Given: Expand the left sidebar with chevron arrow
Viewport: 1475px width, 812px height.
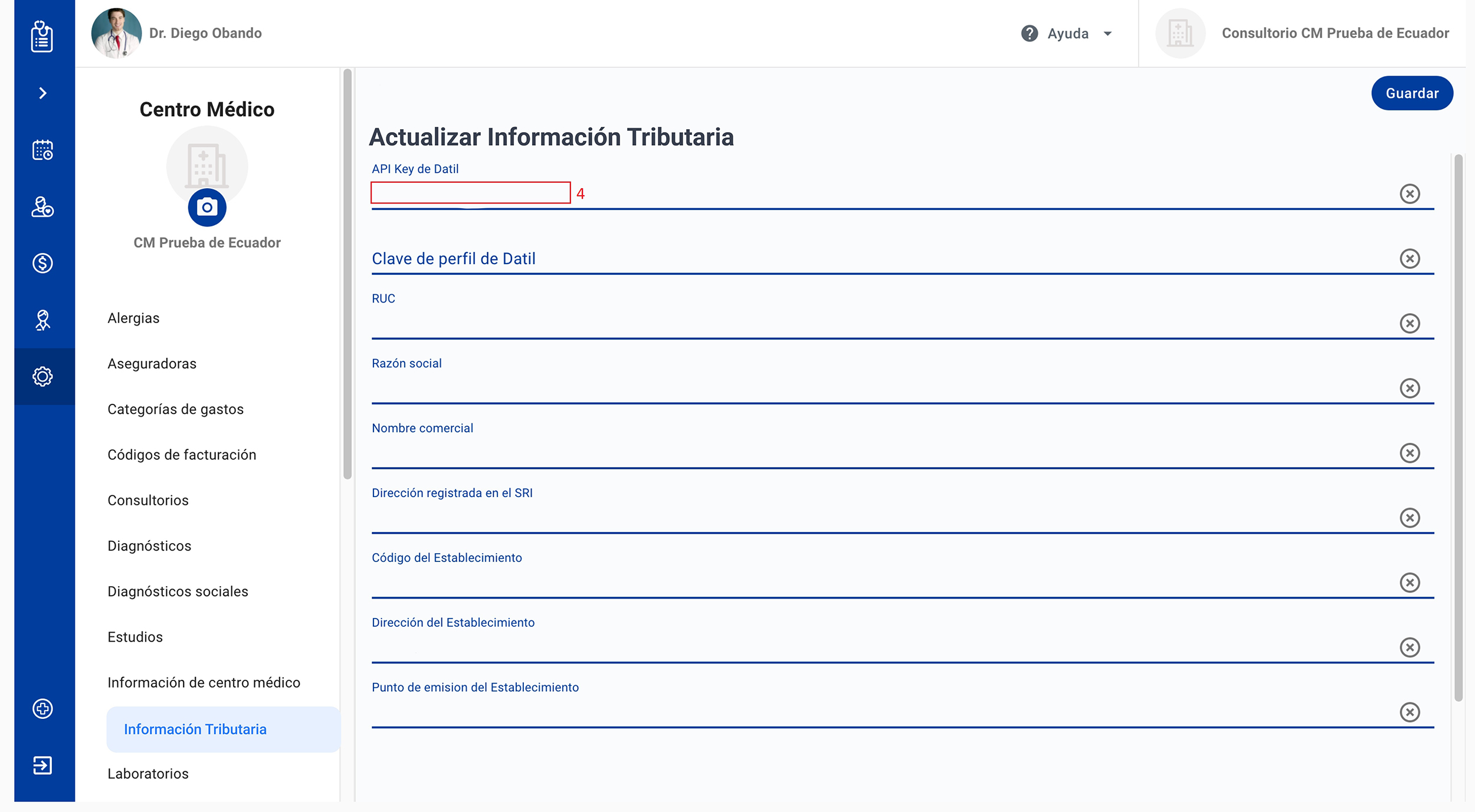Looking at the screenshot, I should (x=42, y=93).
